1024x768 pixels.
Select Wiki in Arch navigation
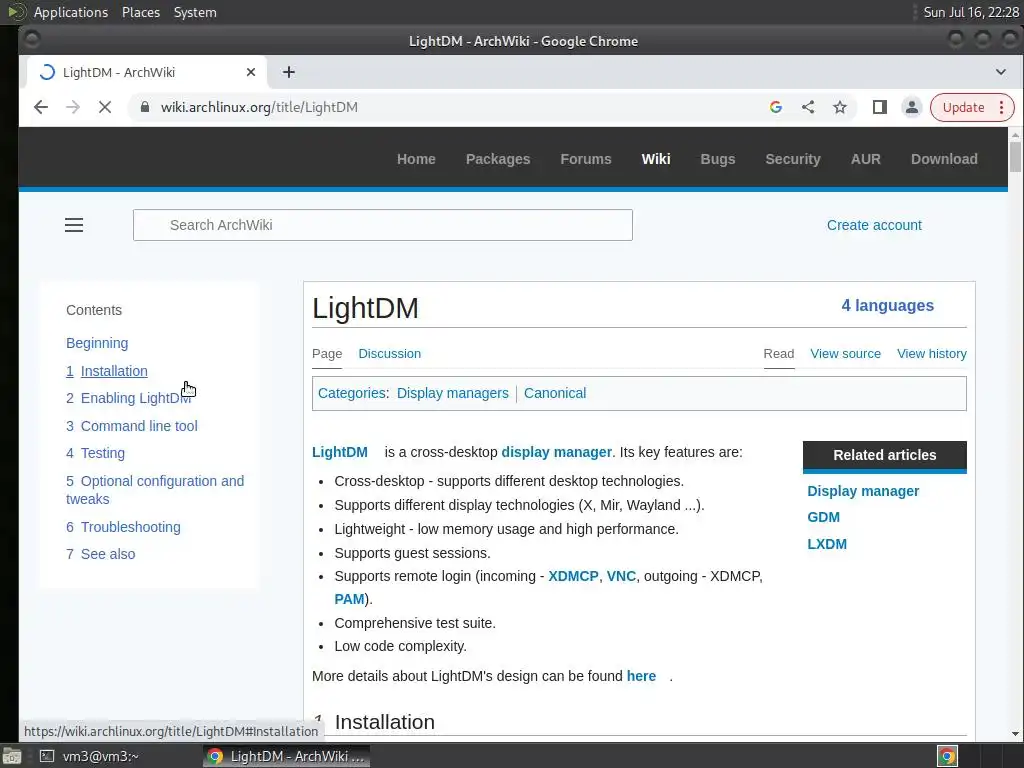pos(656,159)
